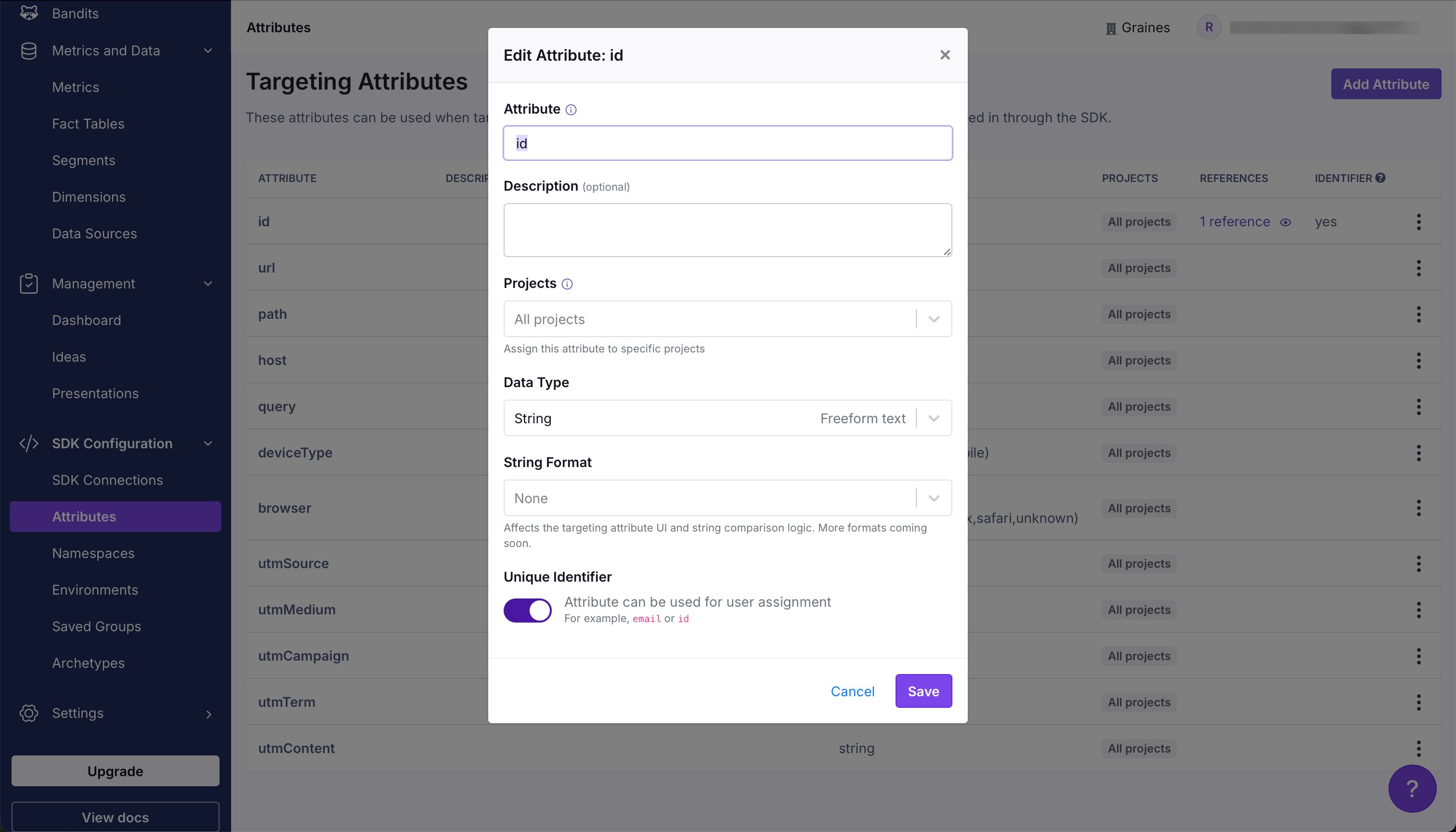The image size is (1456, 832).
Task: Open Ideas sidebar item
Action: [x=68, y=357]
